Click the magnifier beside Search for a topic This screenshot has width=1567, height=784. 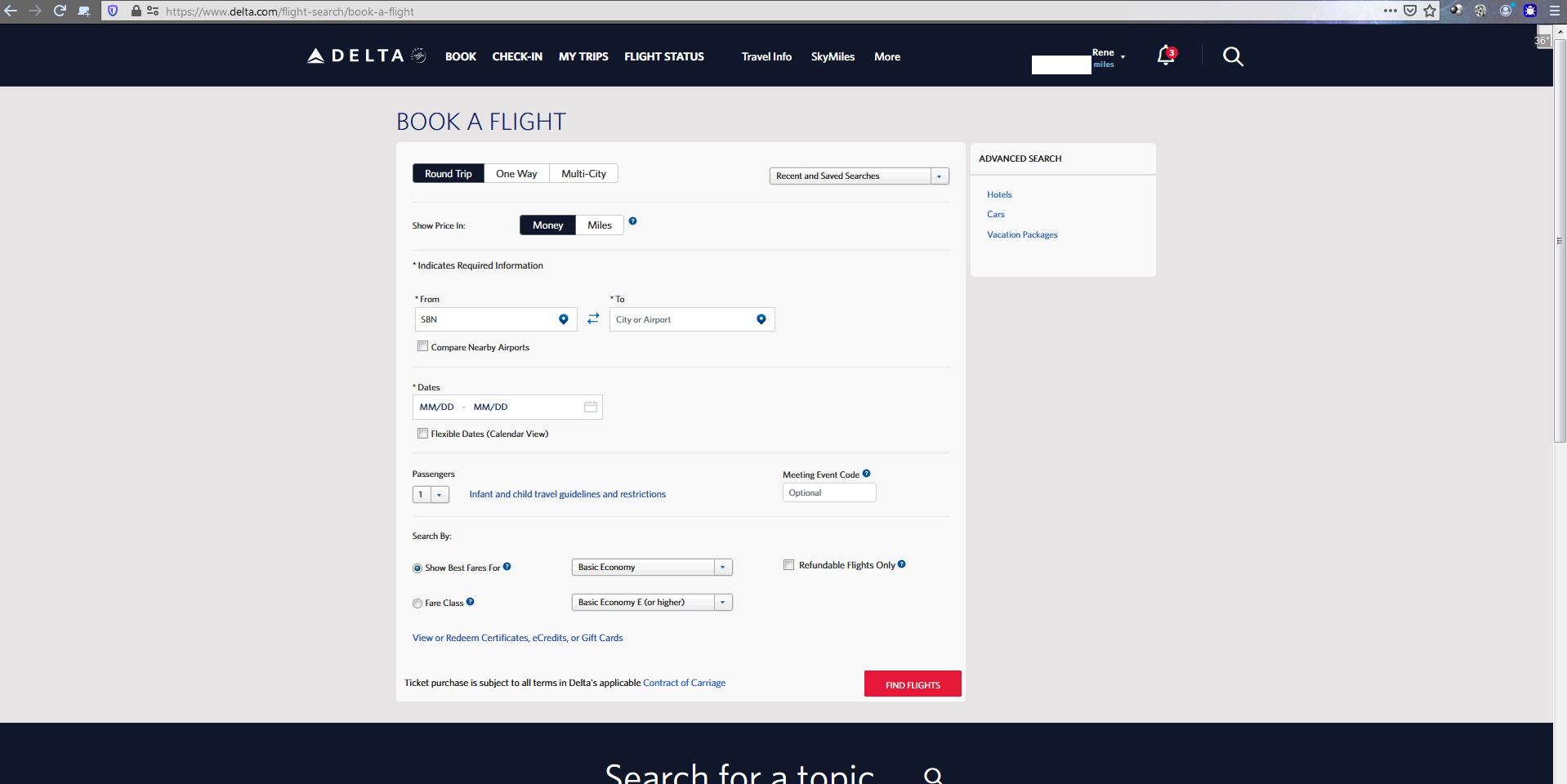pos(933,775)
